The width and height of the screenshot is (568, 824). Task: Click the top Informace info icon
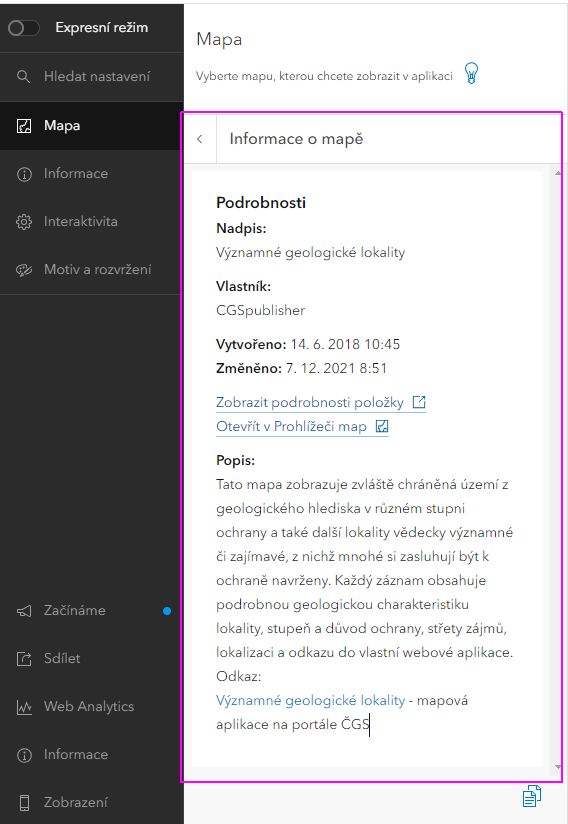click(x=24, y=174)
